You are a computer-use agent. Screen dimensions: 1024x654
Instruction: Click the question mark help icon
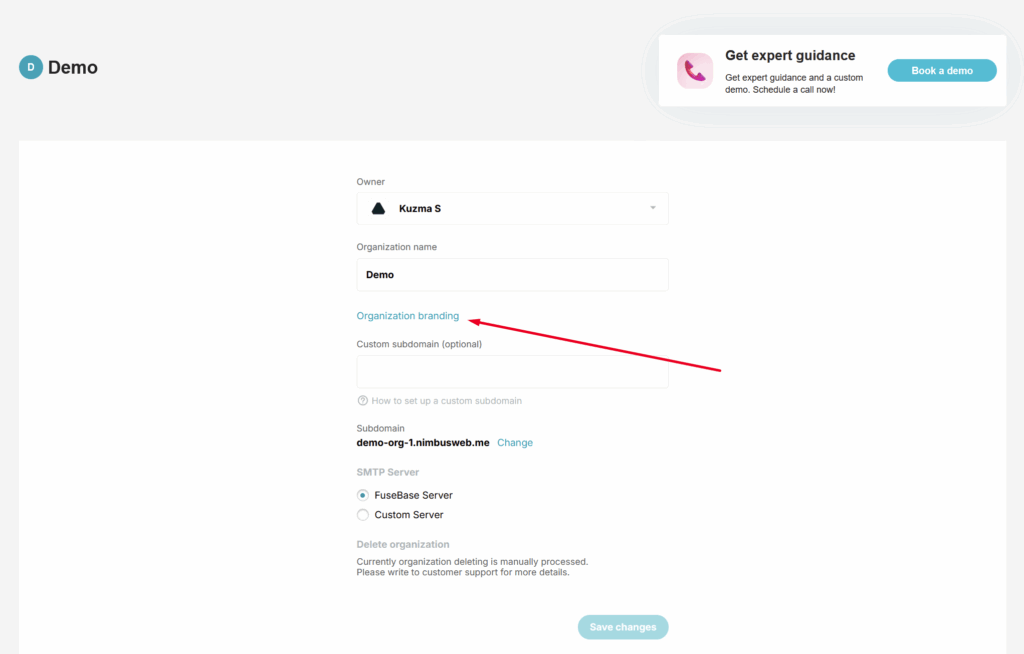click(363, 401)
